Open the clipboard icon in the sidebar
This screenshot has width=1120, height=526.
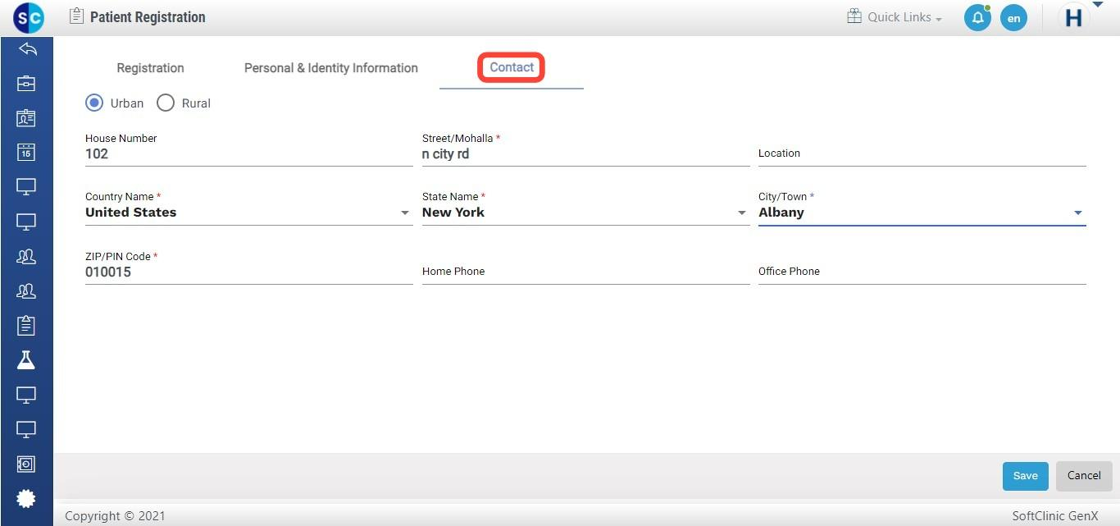(26, 325)
